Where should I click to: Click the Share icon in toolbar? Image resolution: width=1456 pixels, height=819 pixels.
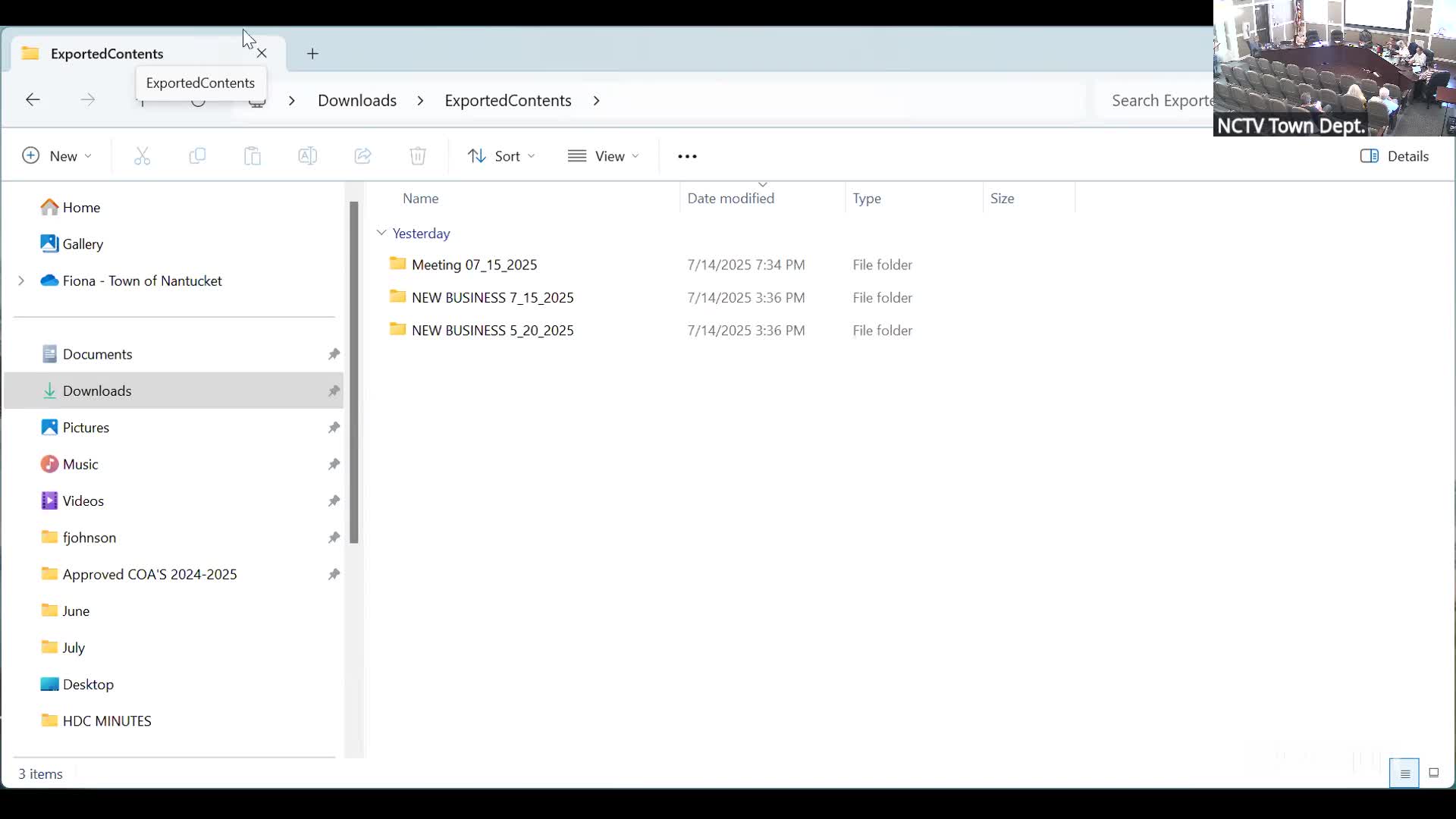[363, 156]
